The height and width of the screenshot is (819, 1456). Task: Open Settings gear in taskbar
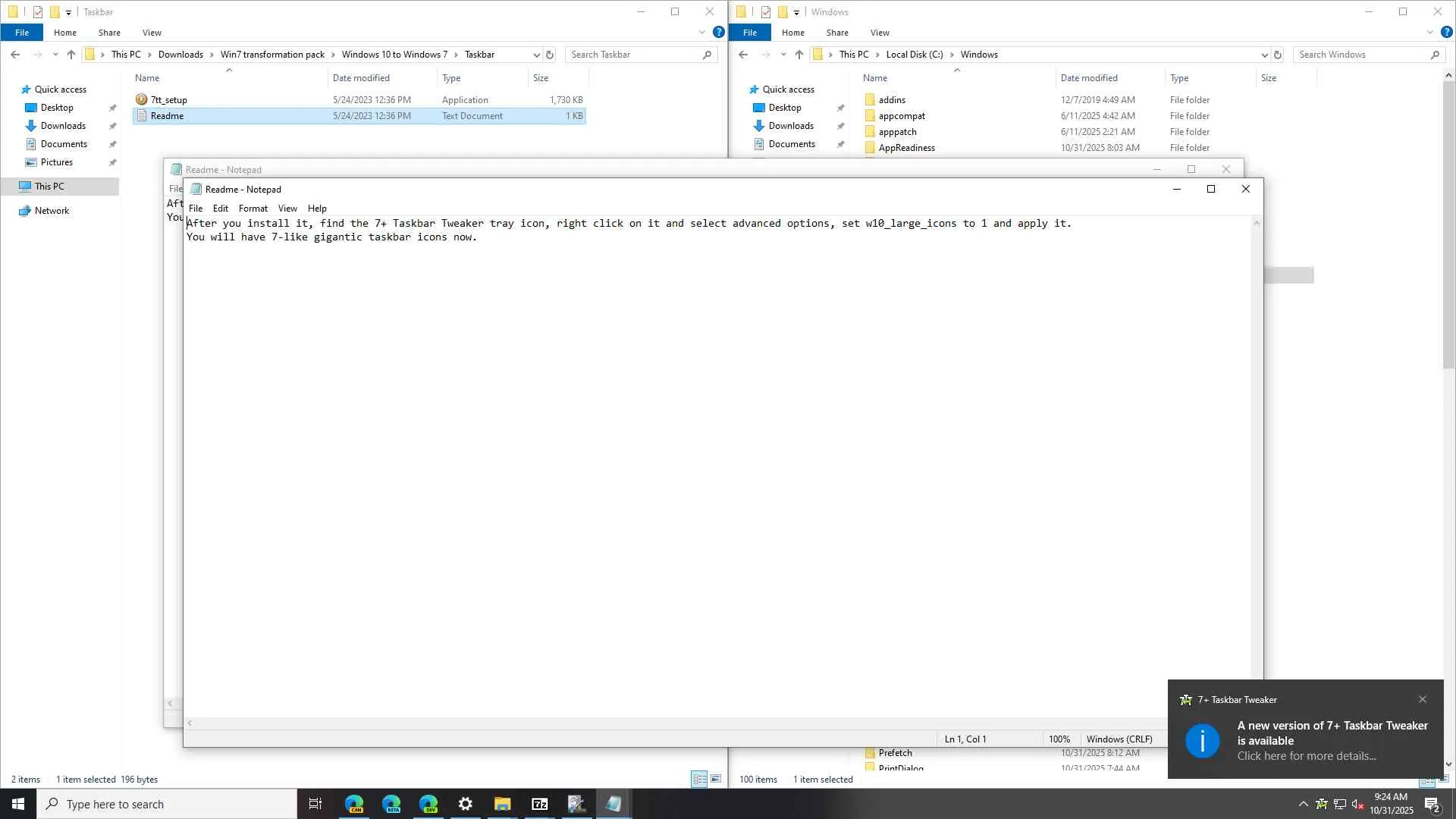pos(465,804)
